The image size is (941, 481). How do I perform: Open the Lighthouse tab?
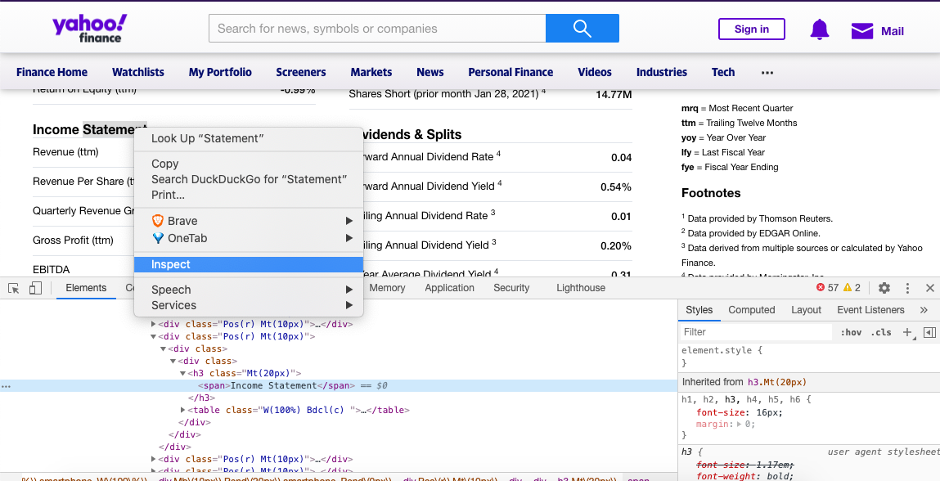[580, 288]
